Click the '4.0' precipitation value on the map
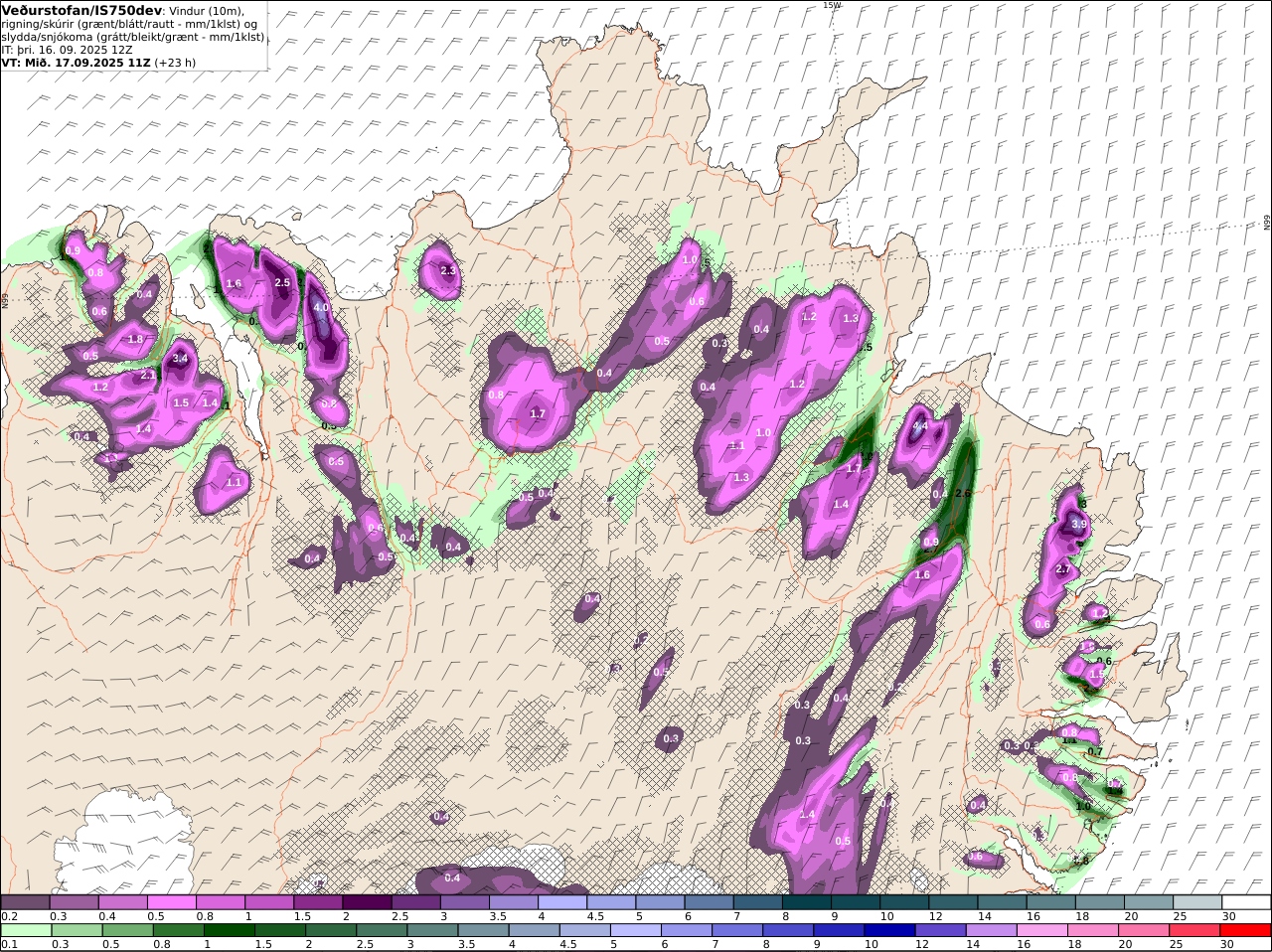Image resolution: width=1272 pixels, height=952 pixels. [320, 308]
